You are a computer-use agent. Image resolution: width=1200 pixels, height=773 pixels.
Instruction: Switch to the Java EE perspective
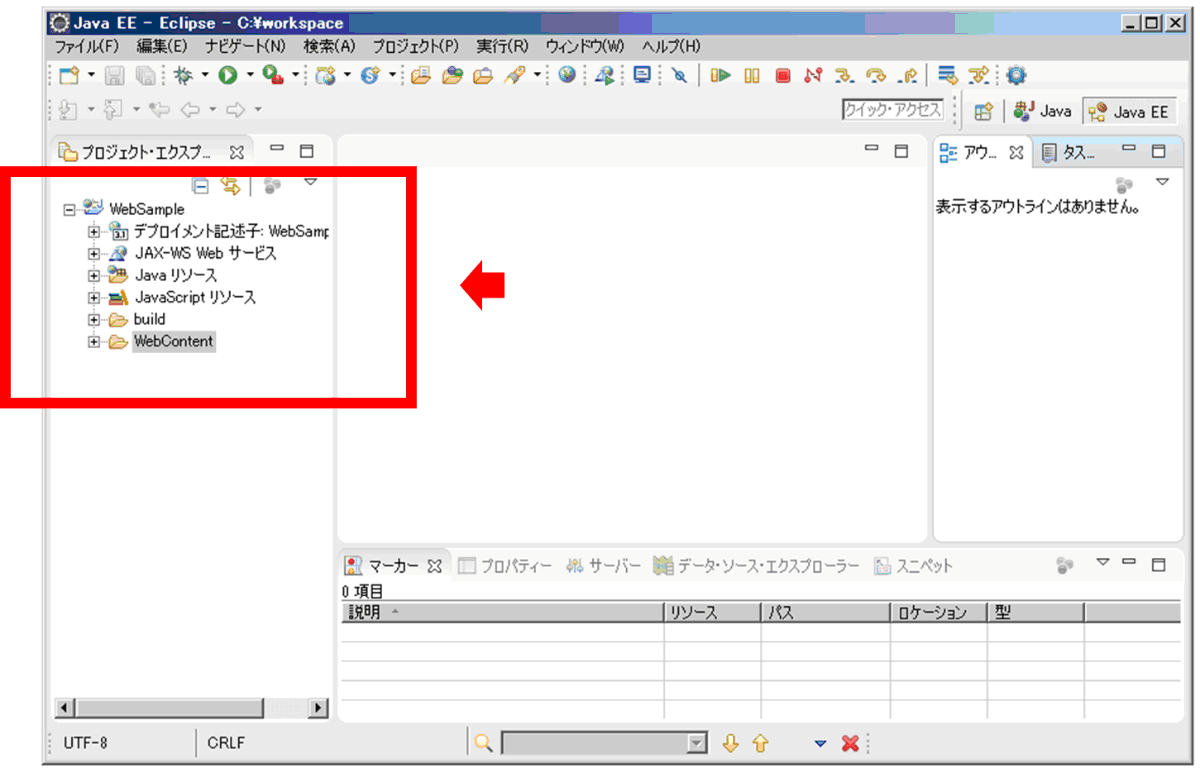[x=1129, y=112]
